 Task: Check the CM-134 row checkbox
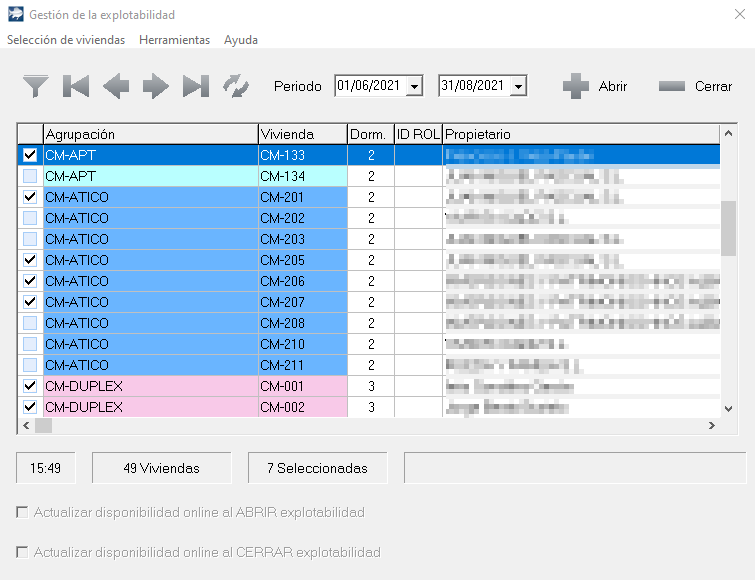coord(30,176)
